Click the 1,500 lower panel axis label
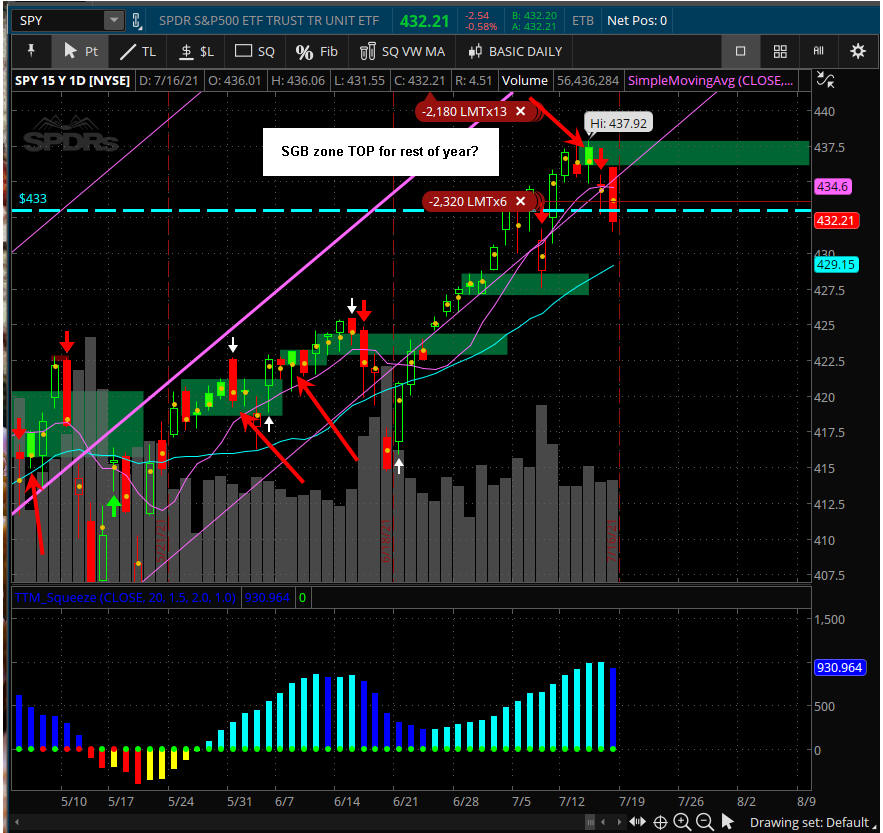The image size is (883, 833). coord(830,620)
